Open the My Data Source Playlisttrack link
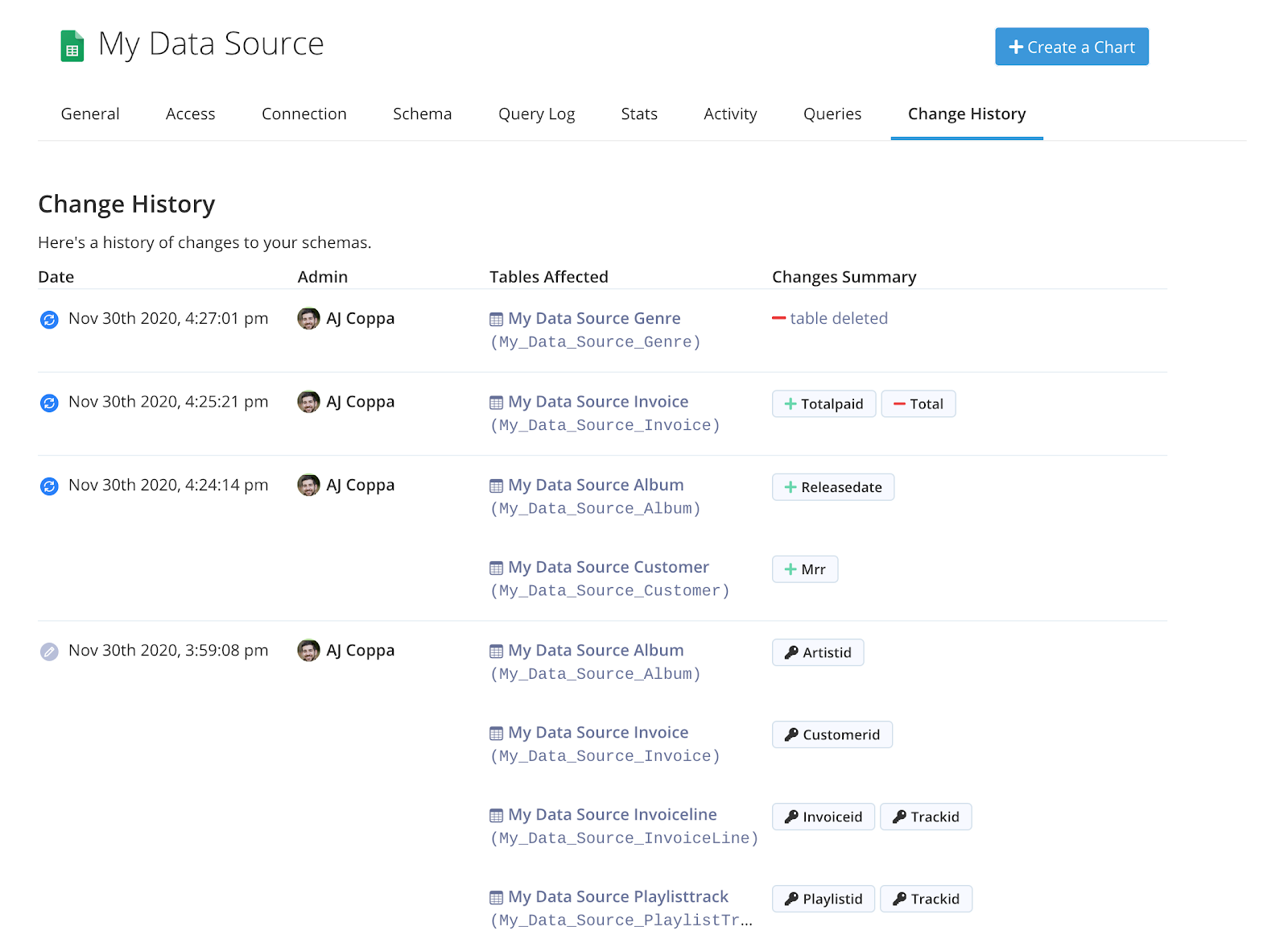Screen dimensions: 1288x943 [618, 896]
